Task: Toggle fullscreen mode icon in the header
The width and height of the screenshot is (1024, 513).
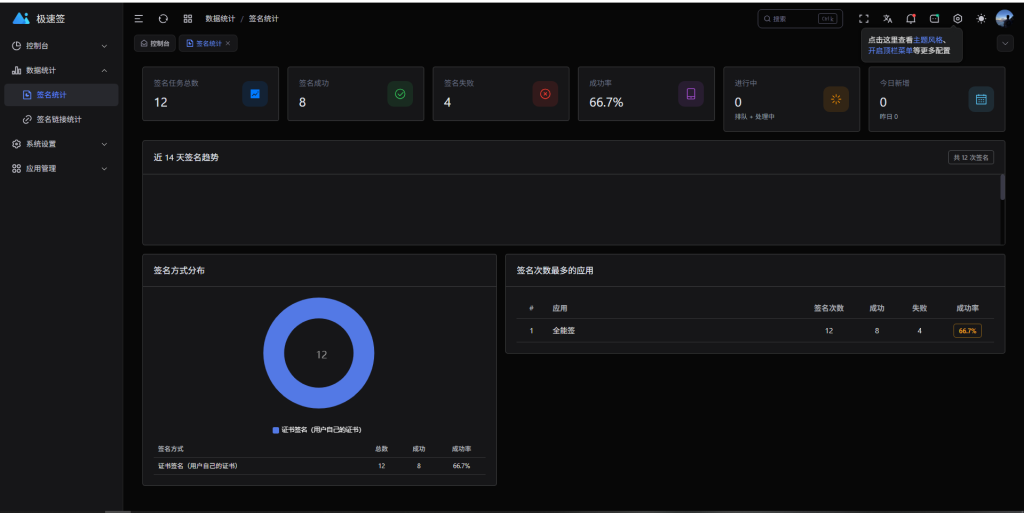Action: pyautogui.click(x=863, y=19)
